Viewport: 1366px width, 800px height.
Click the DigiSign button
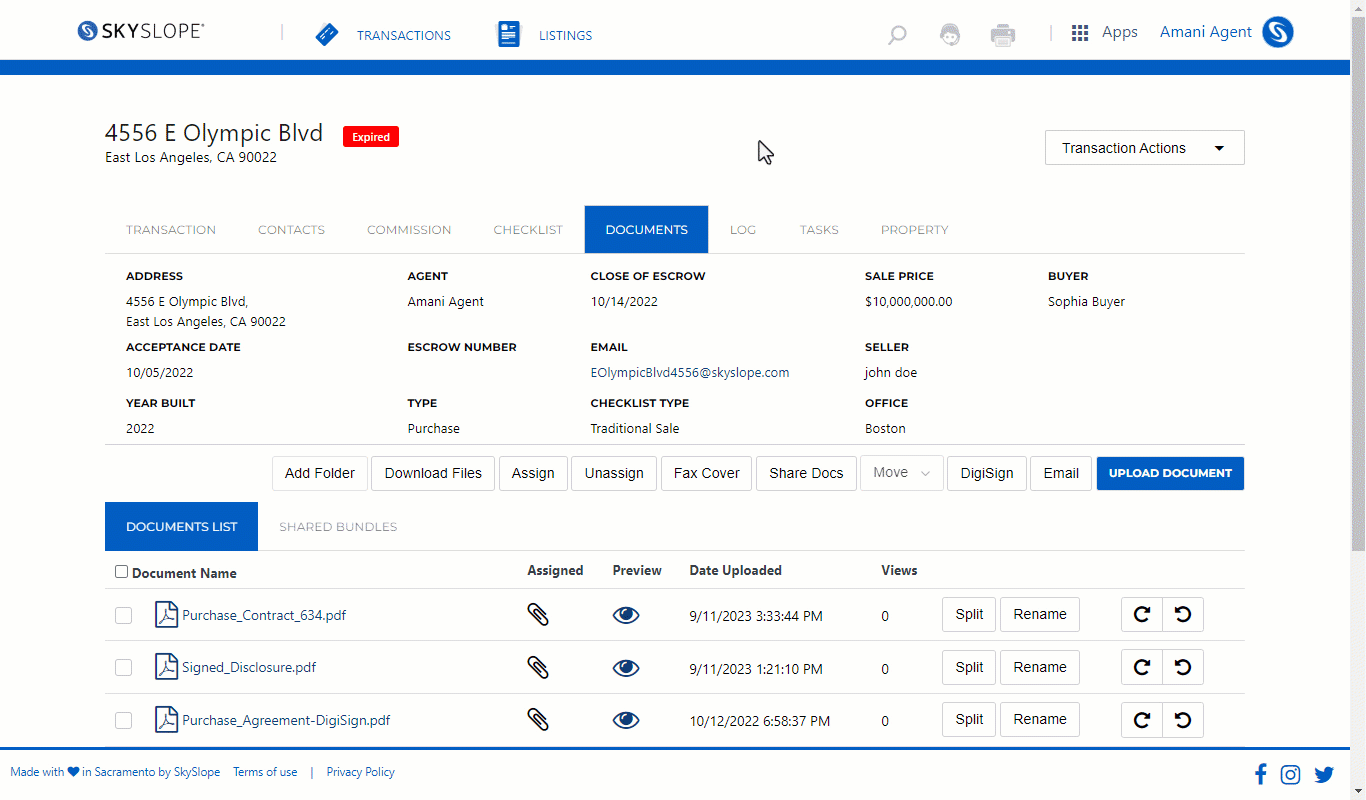987,473
